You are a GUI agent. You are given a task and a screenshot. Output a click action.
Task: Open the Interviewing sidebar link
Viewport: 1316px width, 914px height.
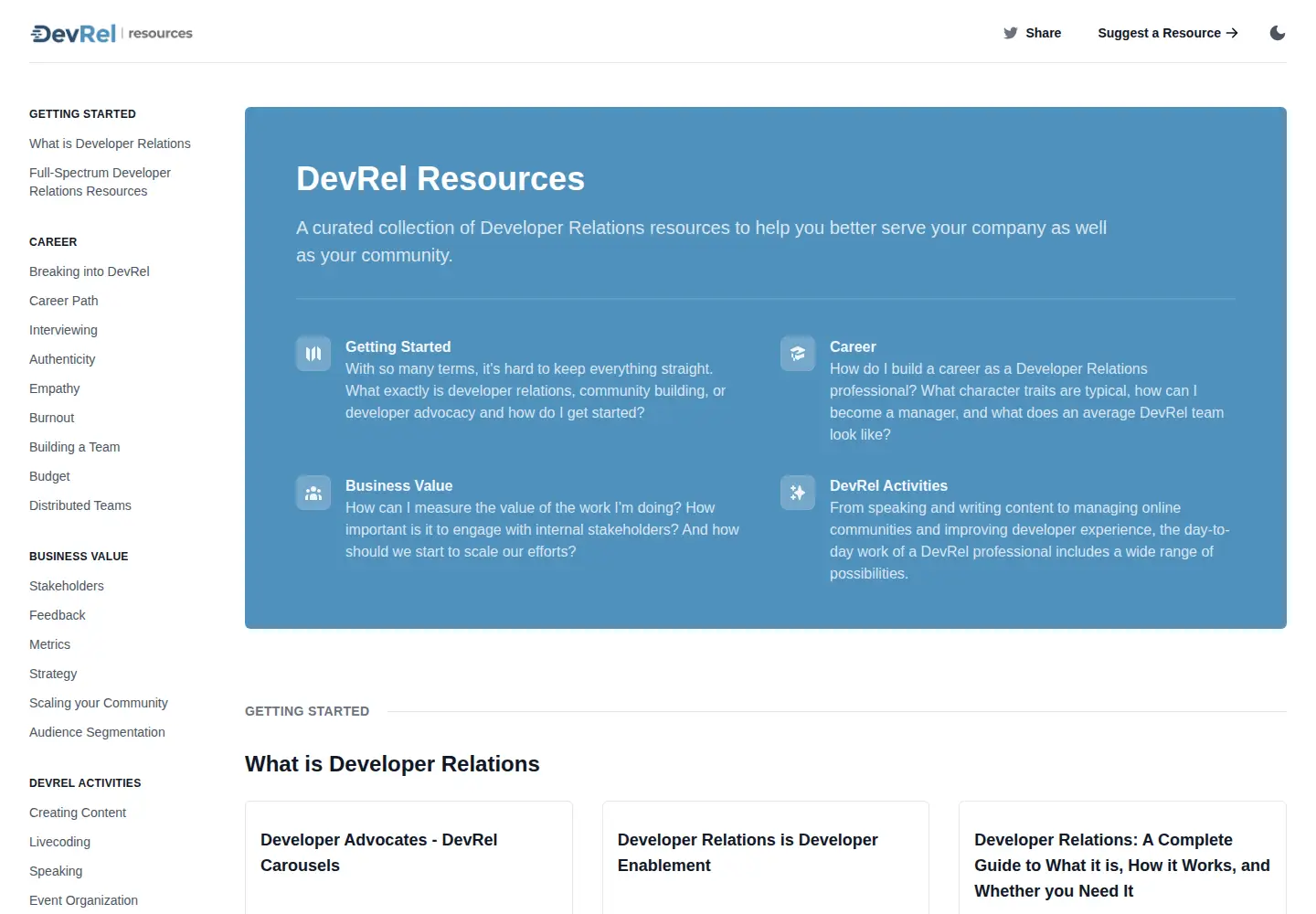click(63, 330)
